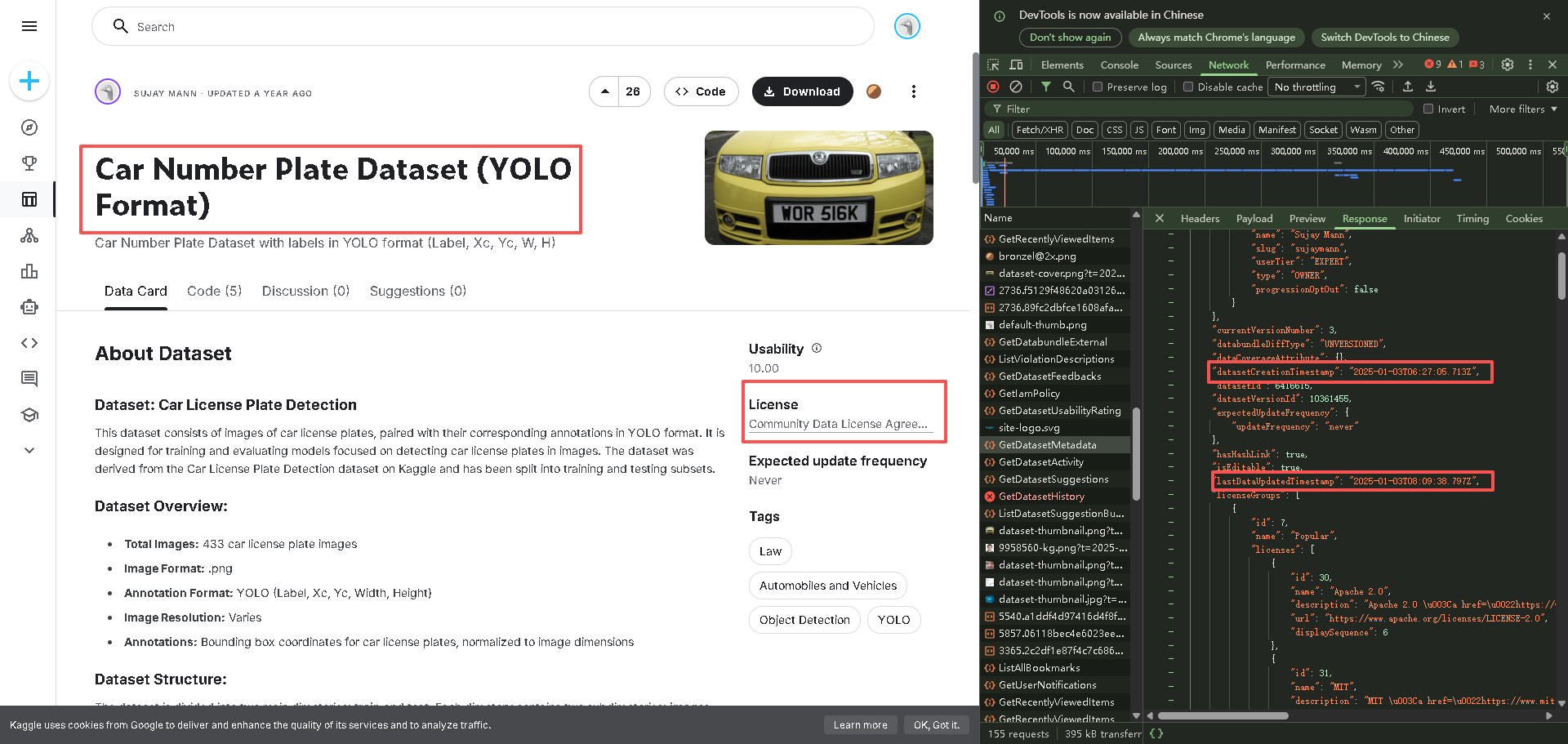Toggle the Img type filter
Image resolution: width=1568 pixels, height=744 pixels.
(x=1197, y=130)
